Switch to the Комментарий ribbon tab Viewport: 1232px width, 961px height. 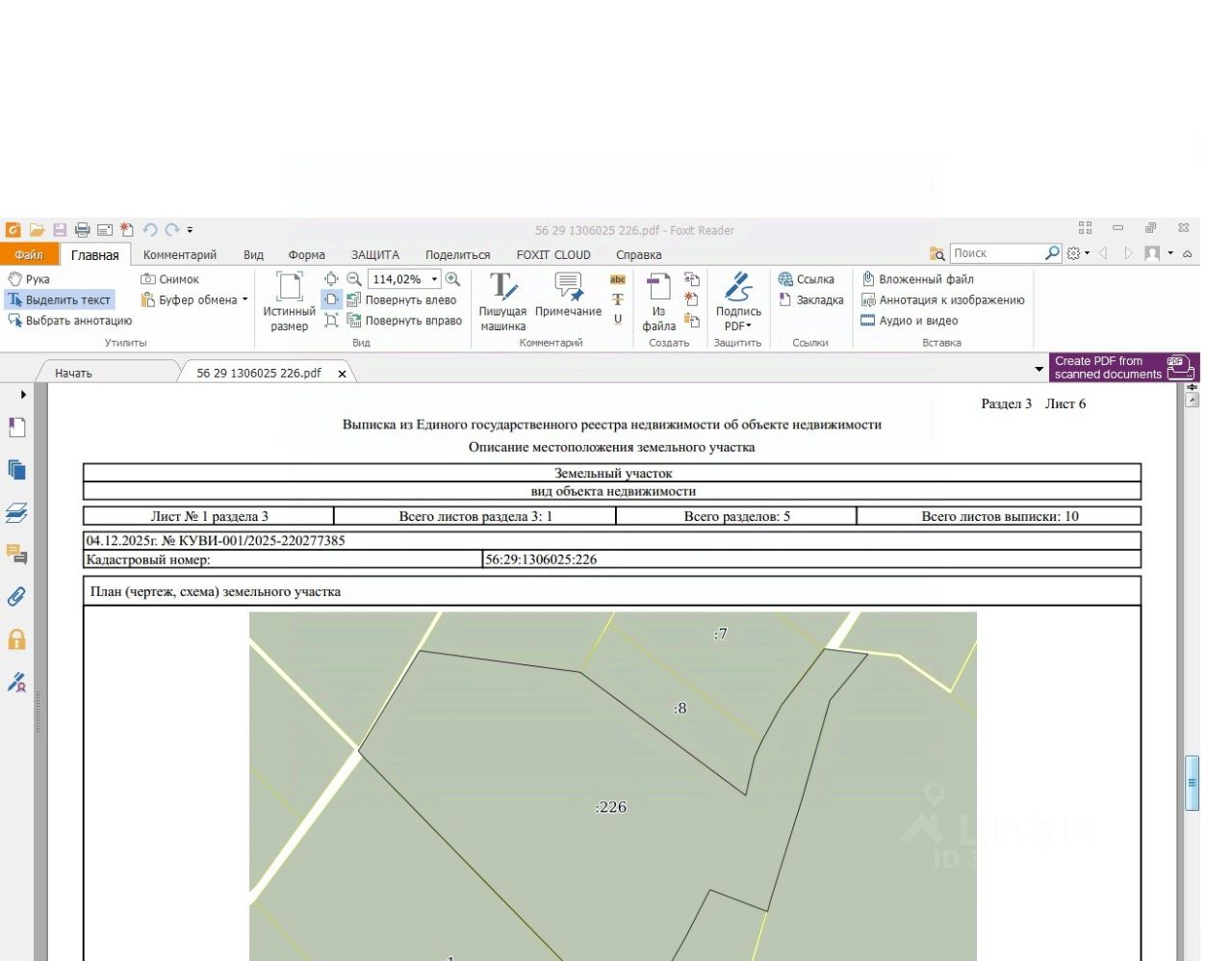(180, 255)
